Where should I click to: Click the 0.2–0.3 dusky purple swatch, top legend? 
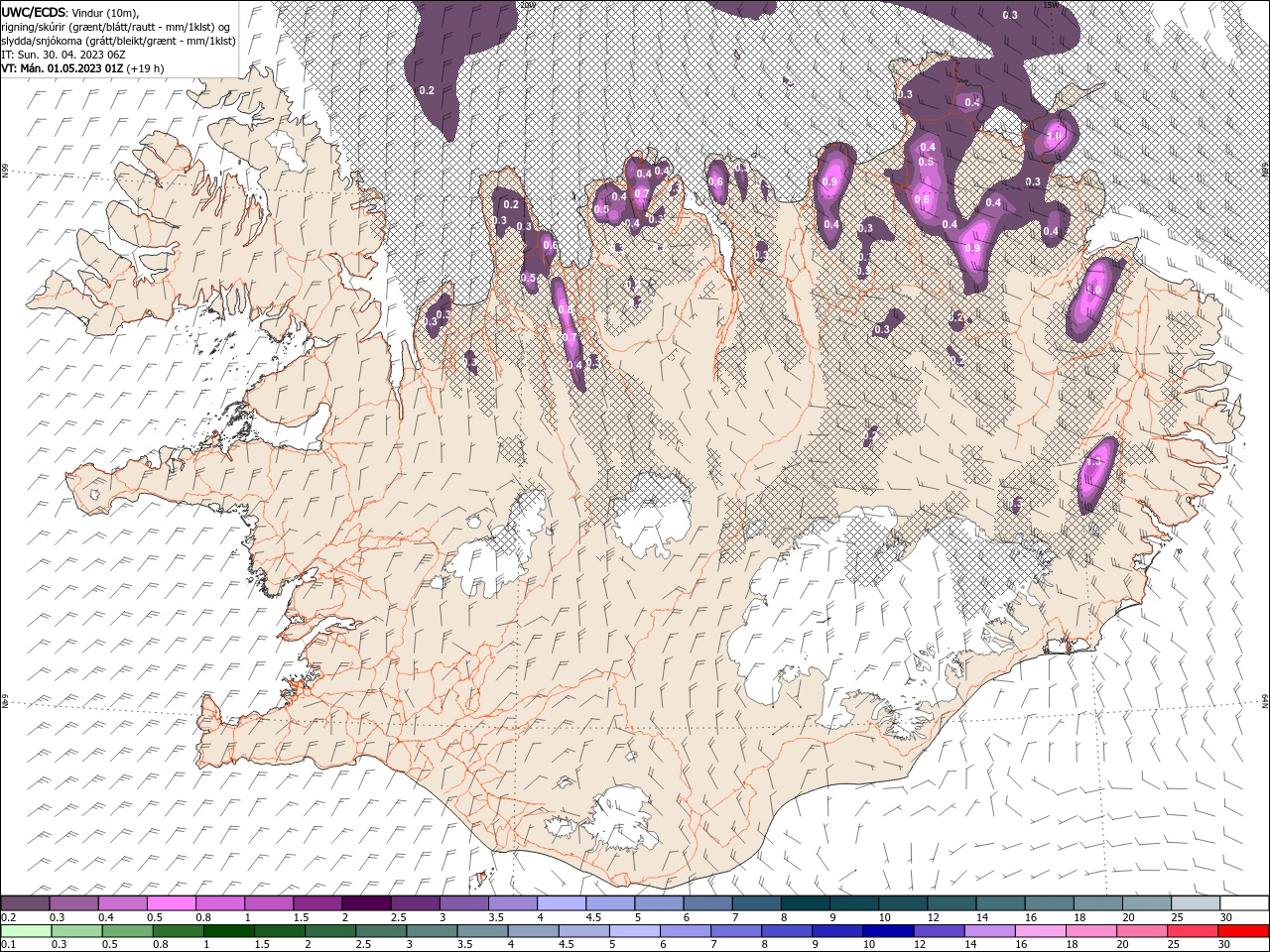pyautogui.click(x=26, y=902)
